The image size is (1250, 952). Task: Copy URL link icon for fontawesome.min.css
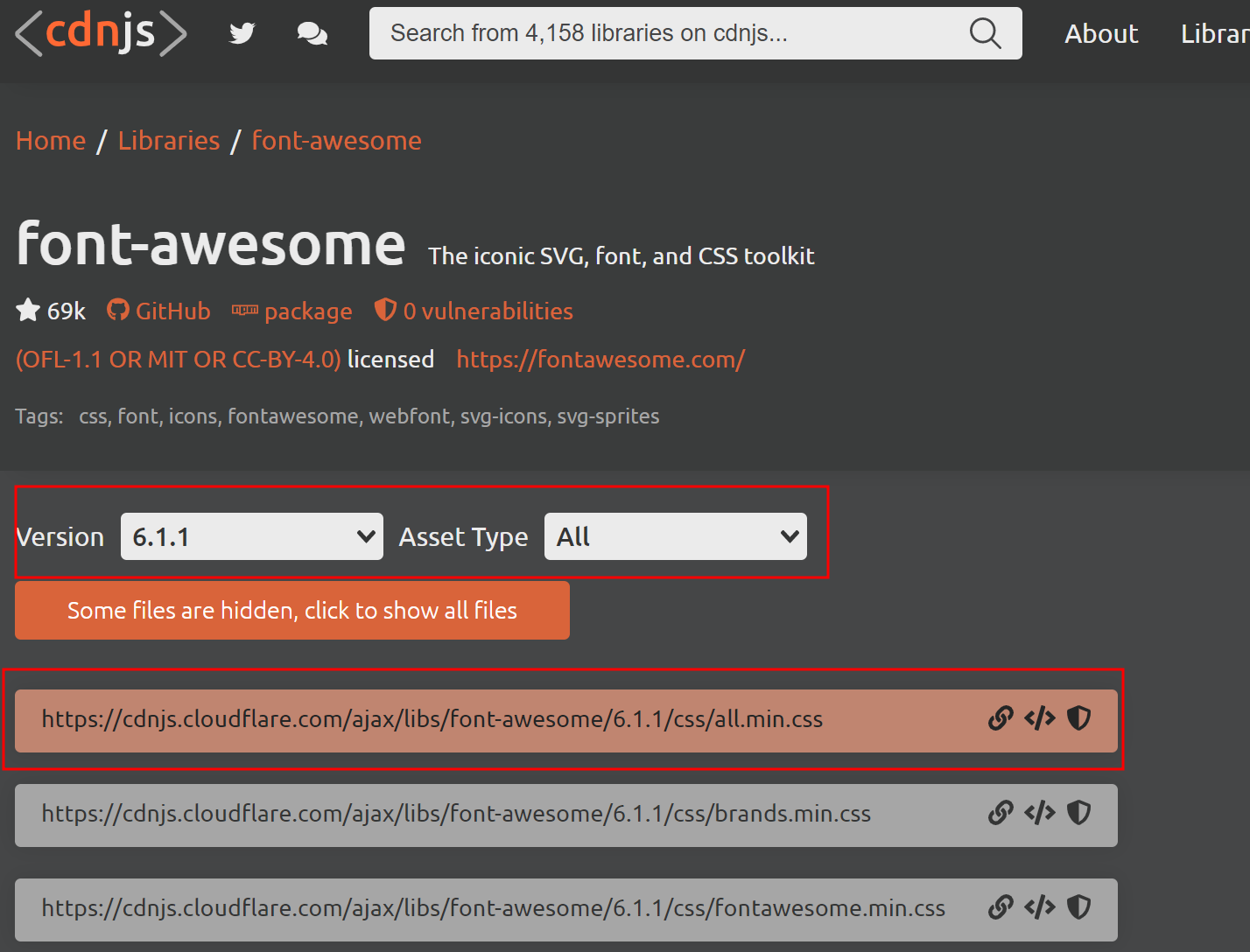pos(1001,907)
